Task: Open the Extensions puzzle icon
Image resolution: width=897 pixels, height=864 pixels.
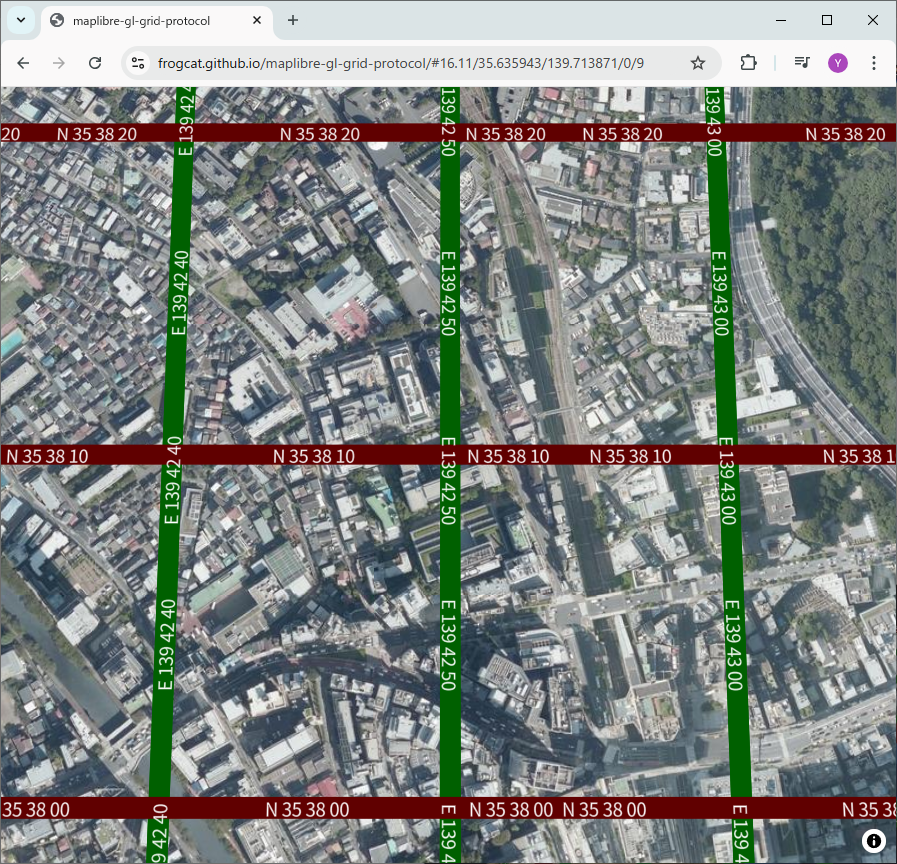Action: coord(748,63)
